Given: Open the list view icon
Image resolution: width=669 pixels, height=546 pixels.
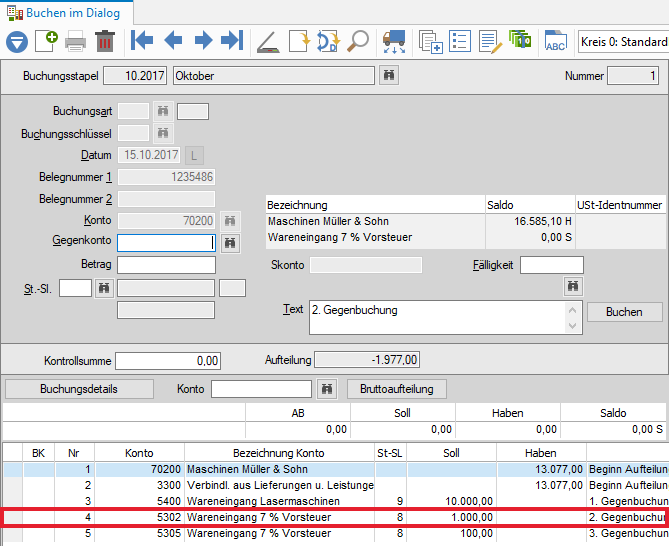Looking at the screenshot, I should 460,41.
